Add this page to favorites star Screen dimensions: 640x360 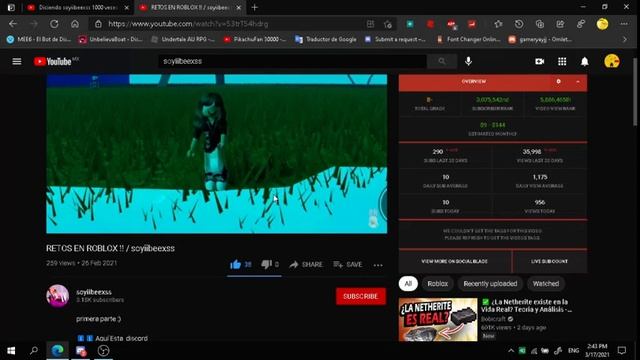point(388,24)
